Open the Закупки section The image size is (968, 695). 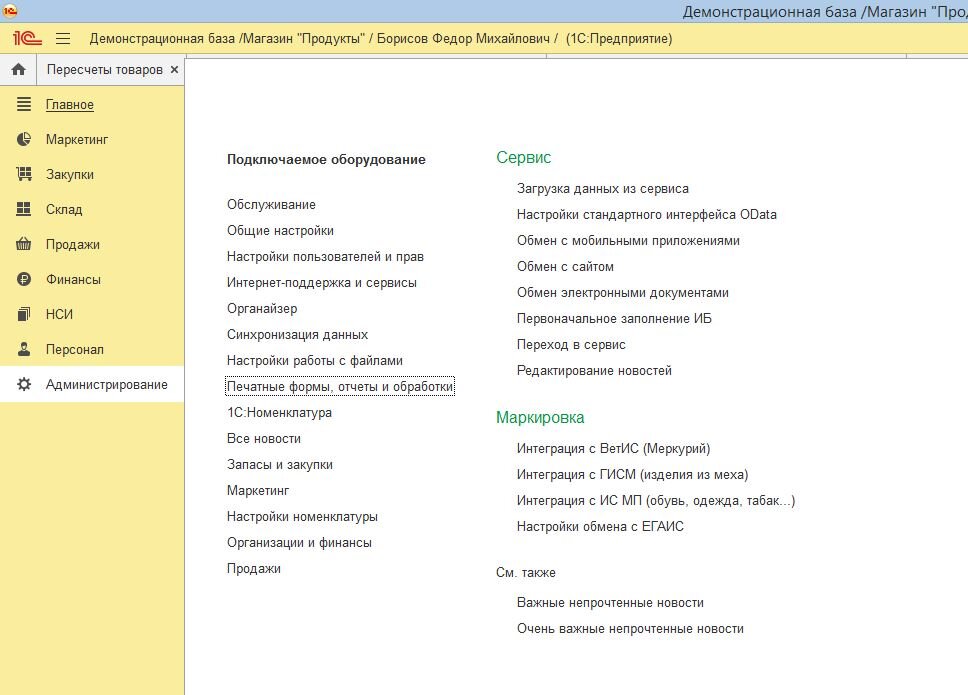pyautogui.click(x=70, y=175)
